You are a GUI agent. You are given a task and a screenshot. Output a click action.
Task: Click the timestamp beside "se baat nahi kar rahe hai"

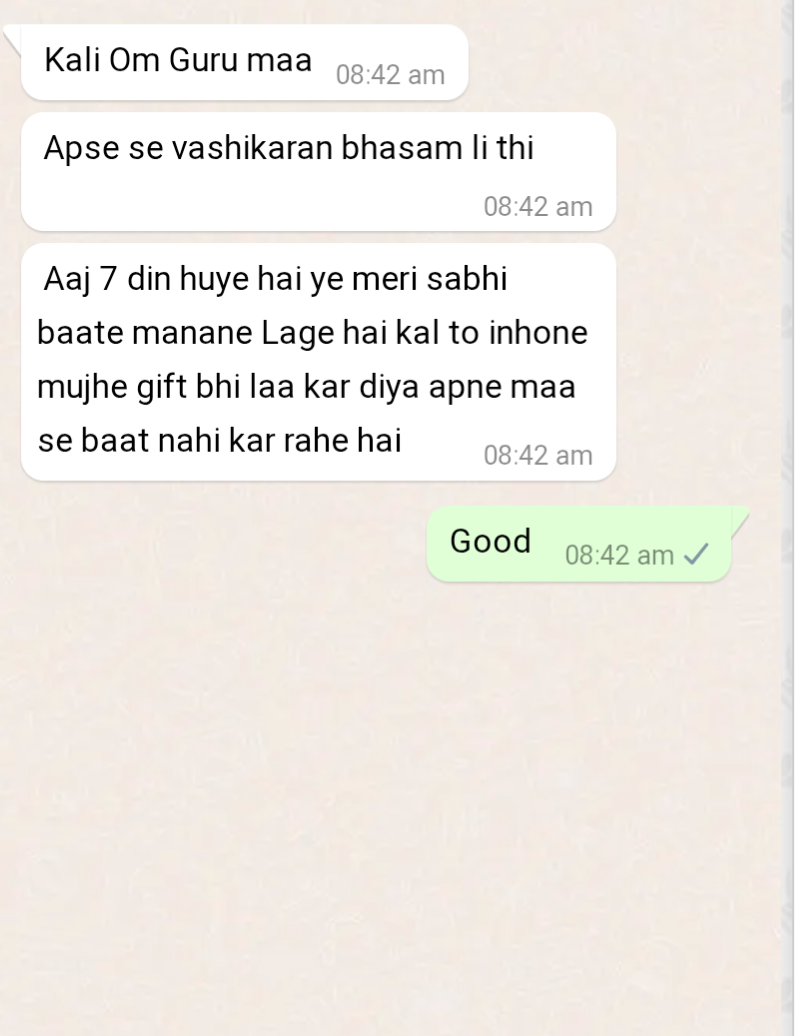point(538,455)
